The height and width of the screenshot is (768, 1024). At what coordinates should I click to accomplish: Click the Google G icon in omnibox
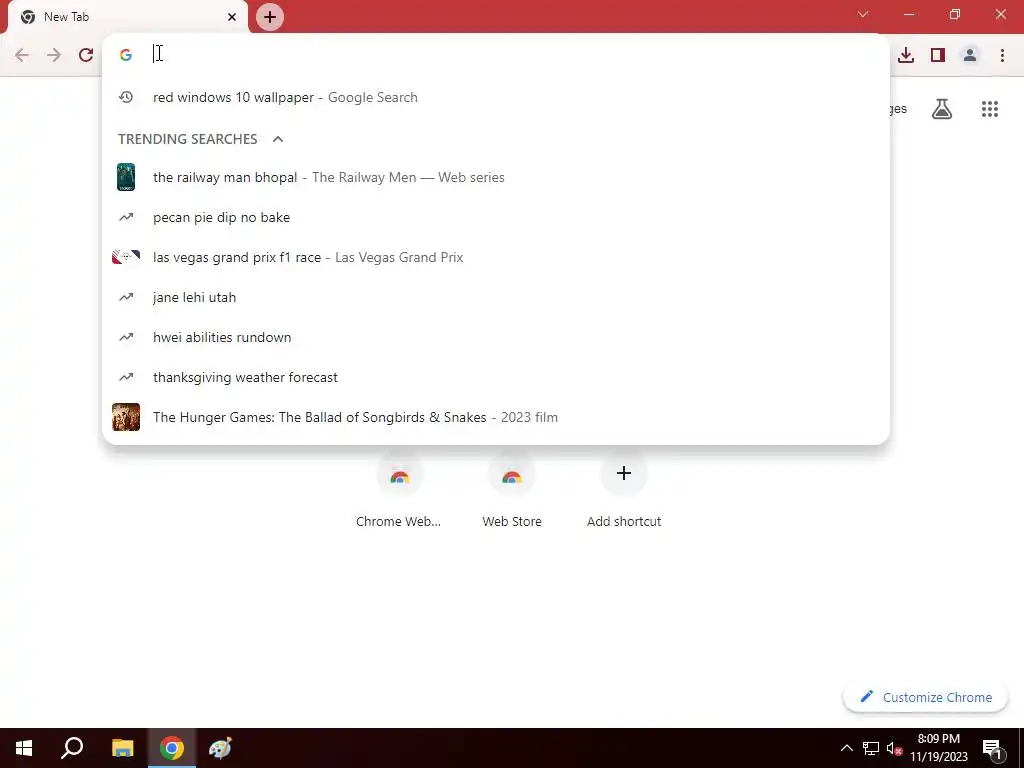[x=126, y=55]
